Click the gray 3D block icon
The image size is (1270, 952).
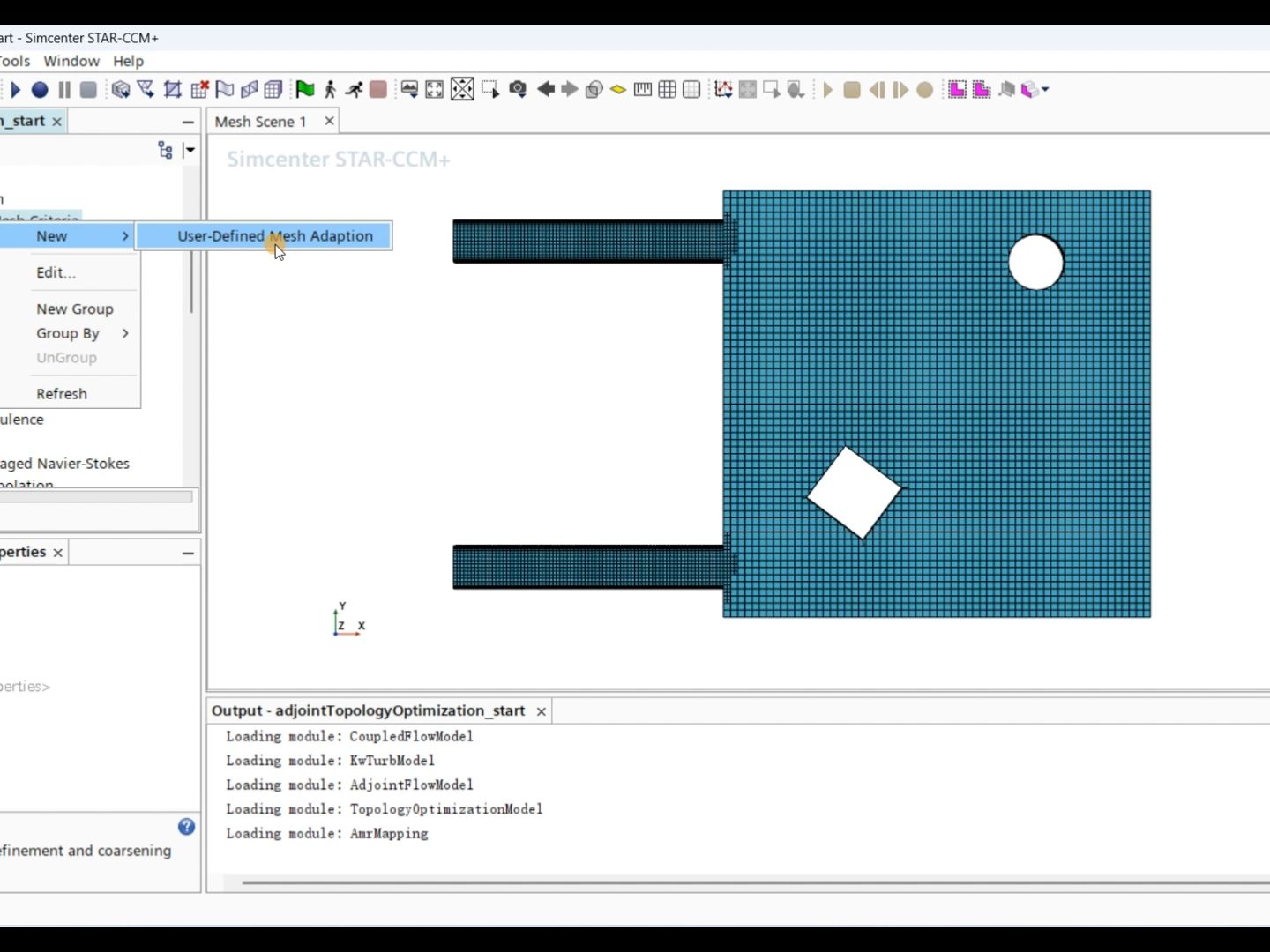click(1006, 89)
